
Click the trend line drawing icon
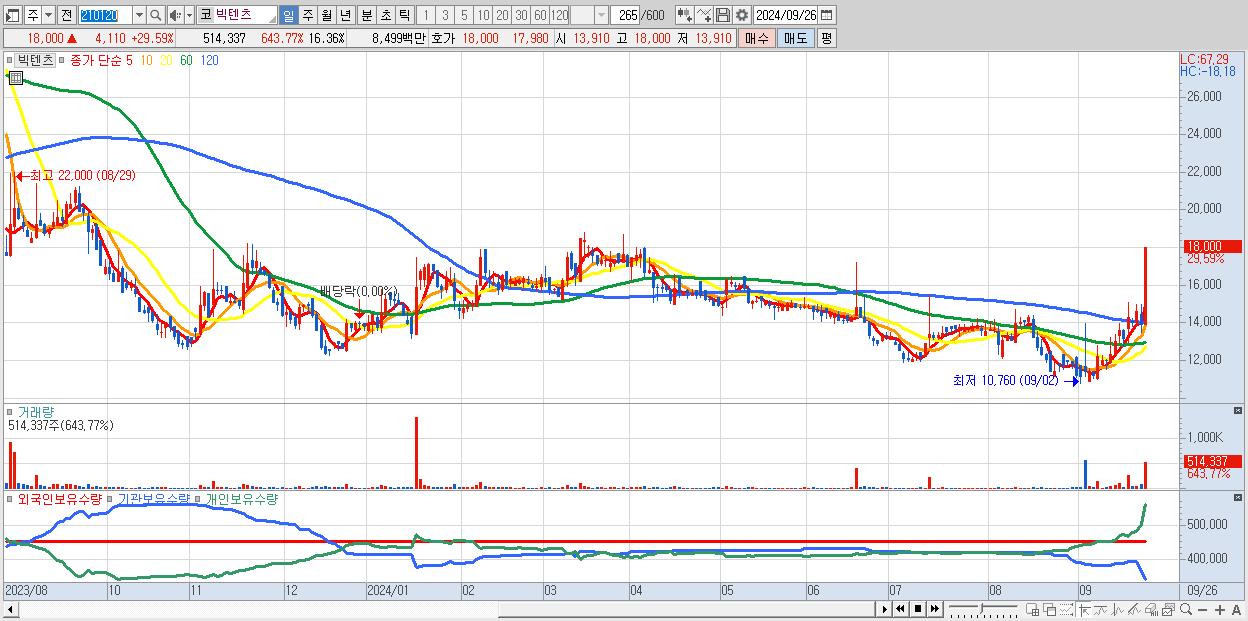[1134, 609]
